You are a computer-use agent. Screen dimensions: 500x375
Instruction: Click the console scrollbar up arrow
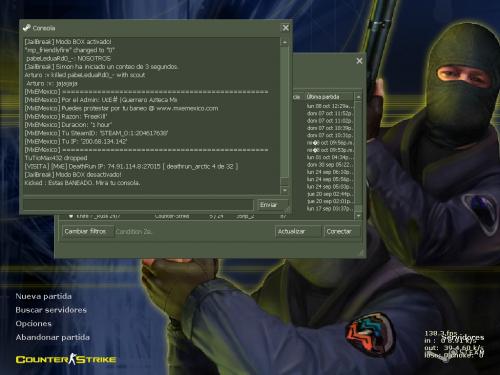coord(285,42)
